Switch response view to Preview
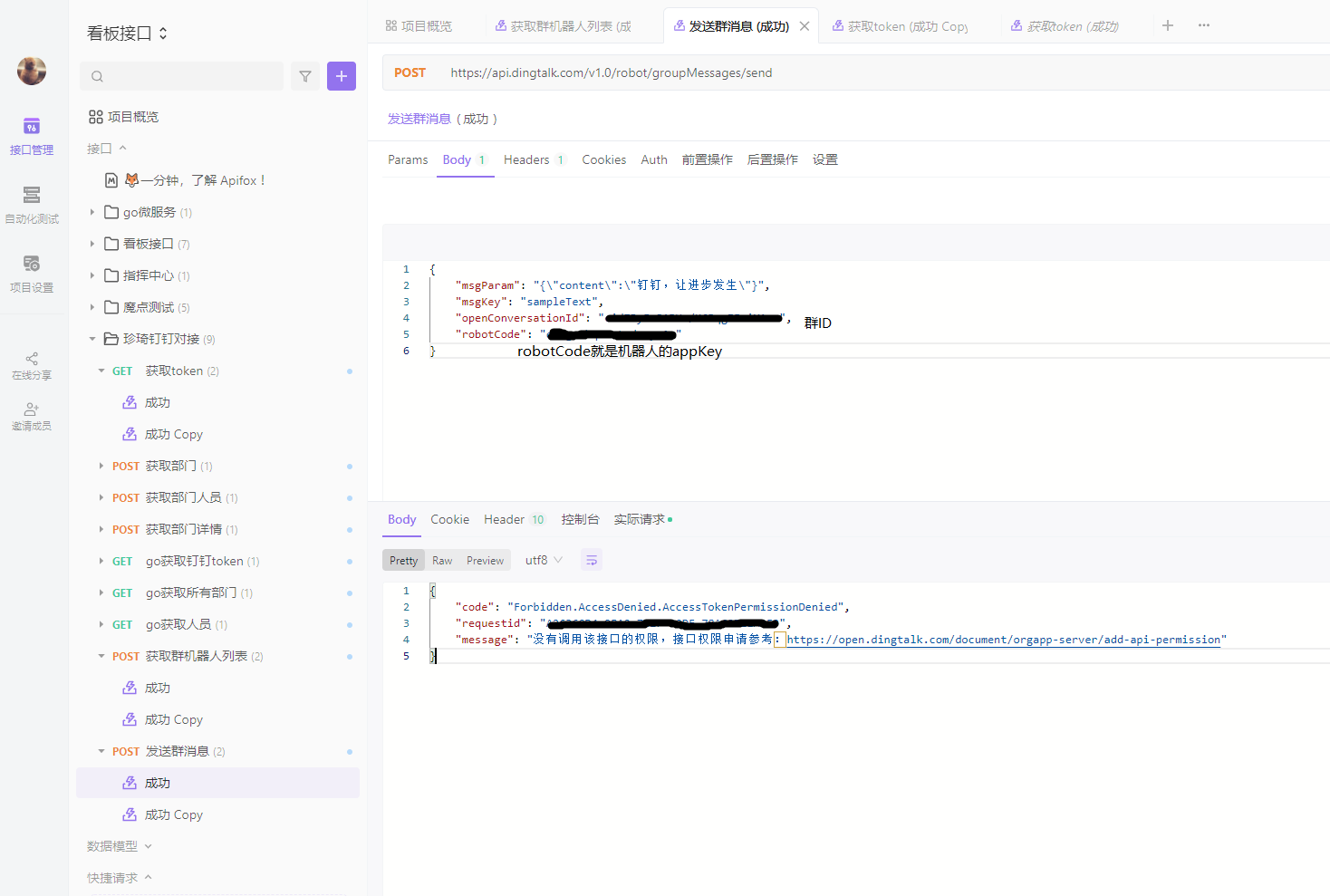 [x=485, y=561]
